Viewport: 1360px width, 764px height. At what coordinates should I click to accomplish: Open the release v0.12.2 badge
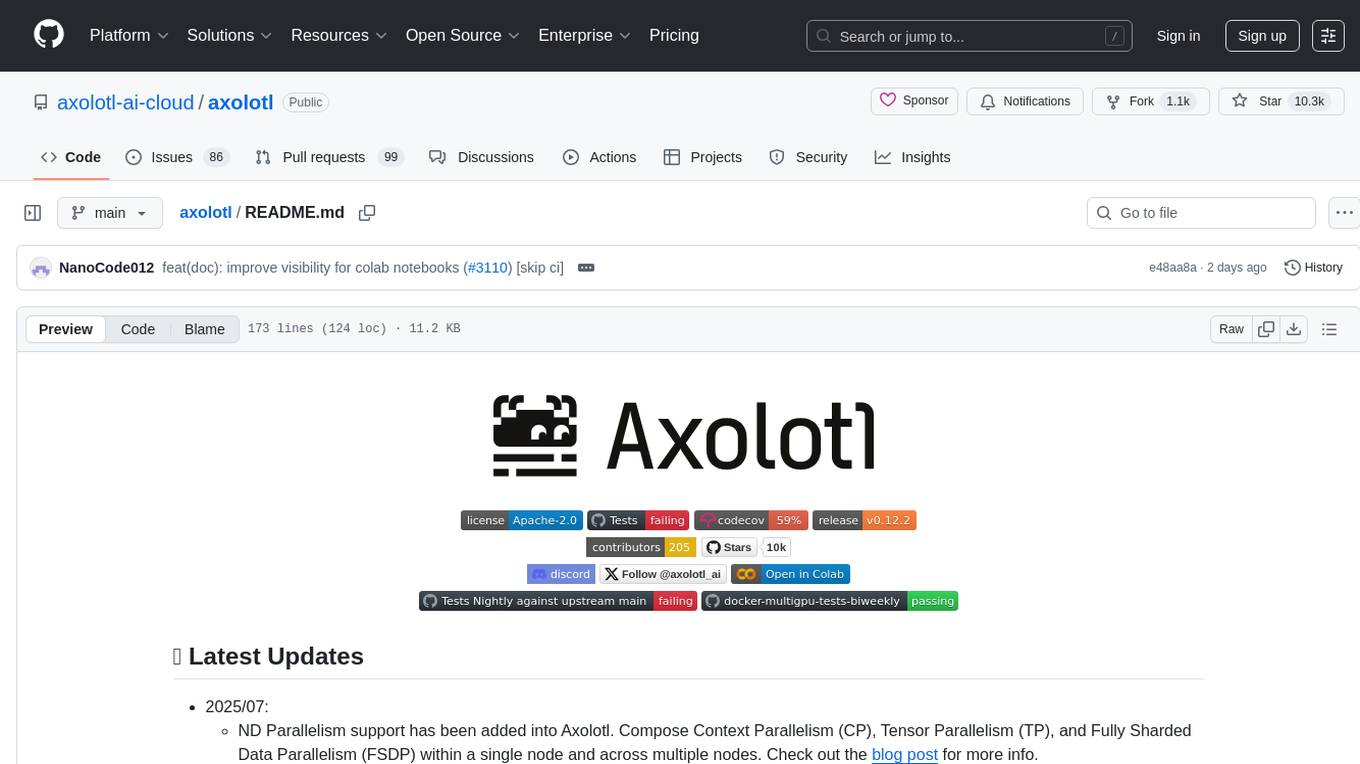pyautogui.click(x=864, y=520)
